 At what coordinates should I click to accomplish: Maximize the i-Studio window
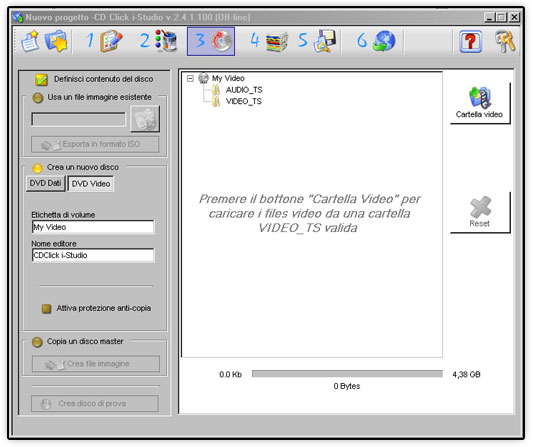point(501,17)
